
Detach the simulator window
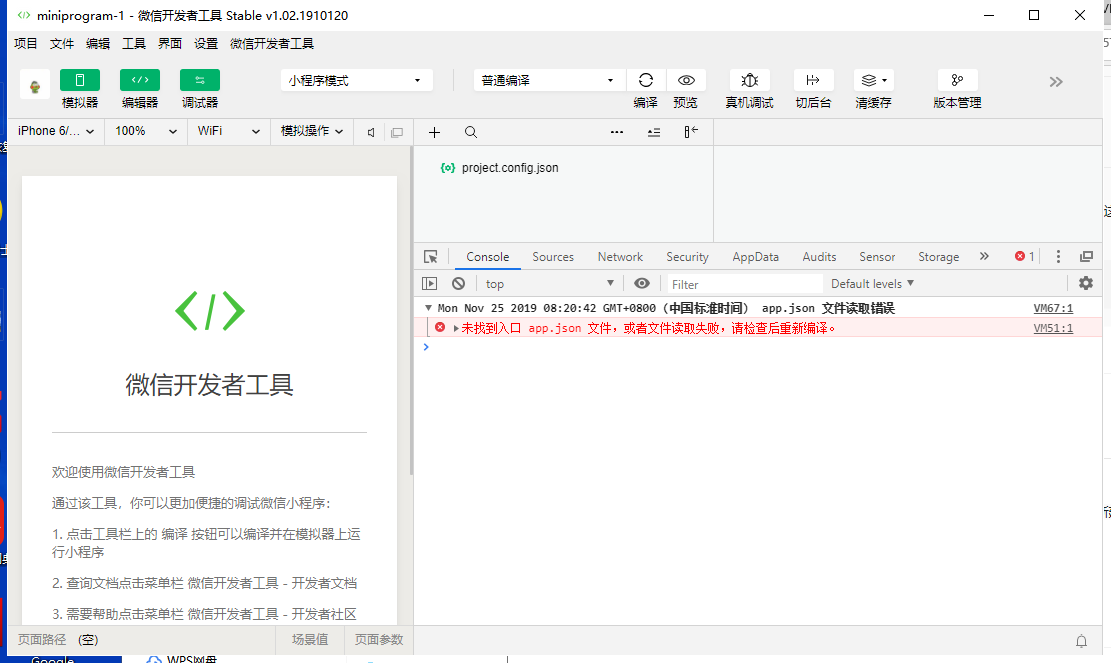(x=397, y=132)
